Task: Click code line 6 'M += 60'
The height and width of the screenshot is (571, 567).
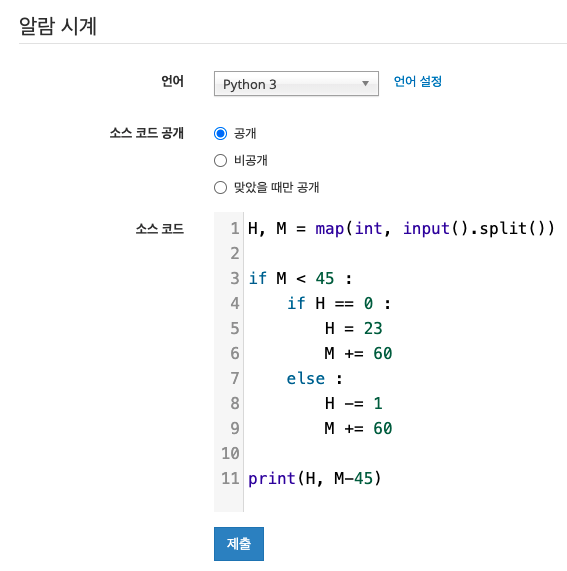Action: [x=358, y=353]
